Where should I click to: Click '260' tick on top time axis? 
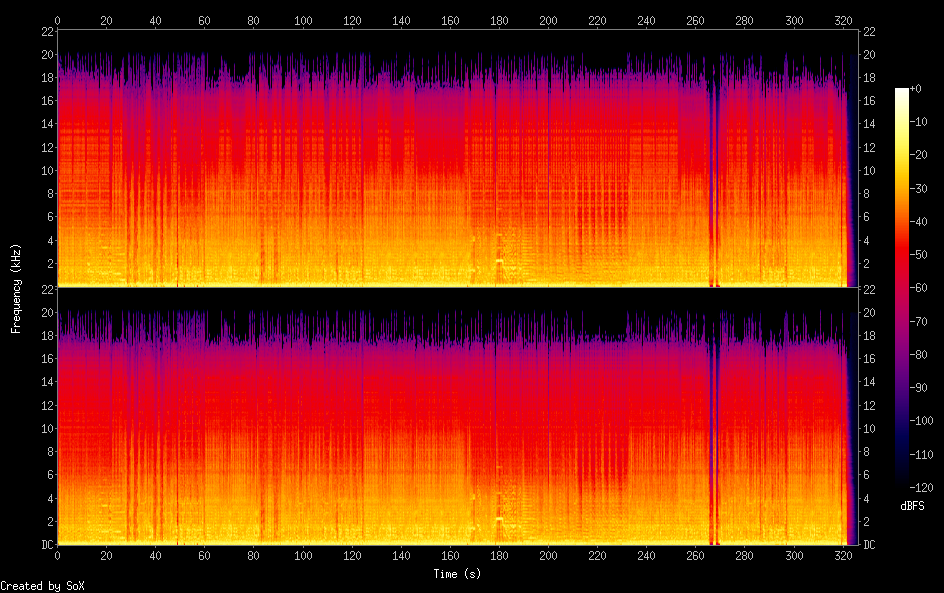click(x=695, y=20)
